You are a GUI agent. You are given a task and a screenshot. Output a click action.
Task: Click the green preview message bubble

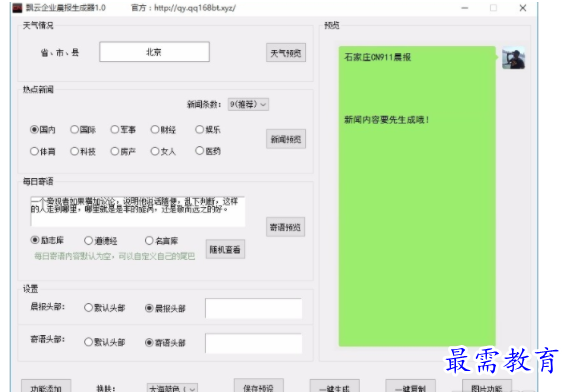click(417, 196)
